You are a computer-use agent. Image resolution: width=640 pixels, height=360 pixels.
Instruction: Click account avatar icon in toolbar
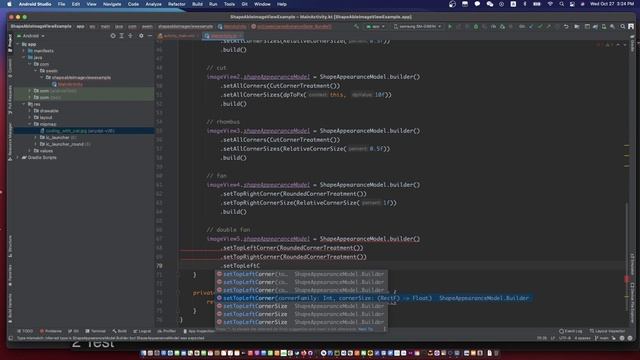pyautogui.click(x=631, y=27)
